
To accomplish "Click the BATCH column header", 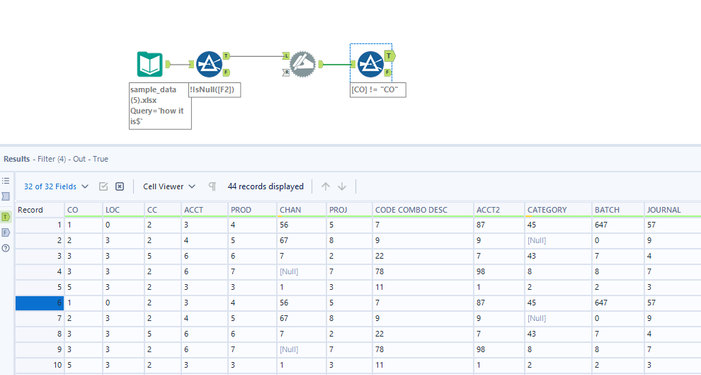I will click(618, 210).
